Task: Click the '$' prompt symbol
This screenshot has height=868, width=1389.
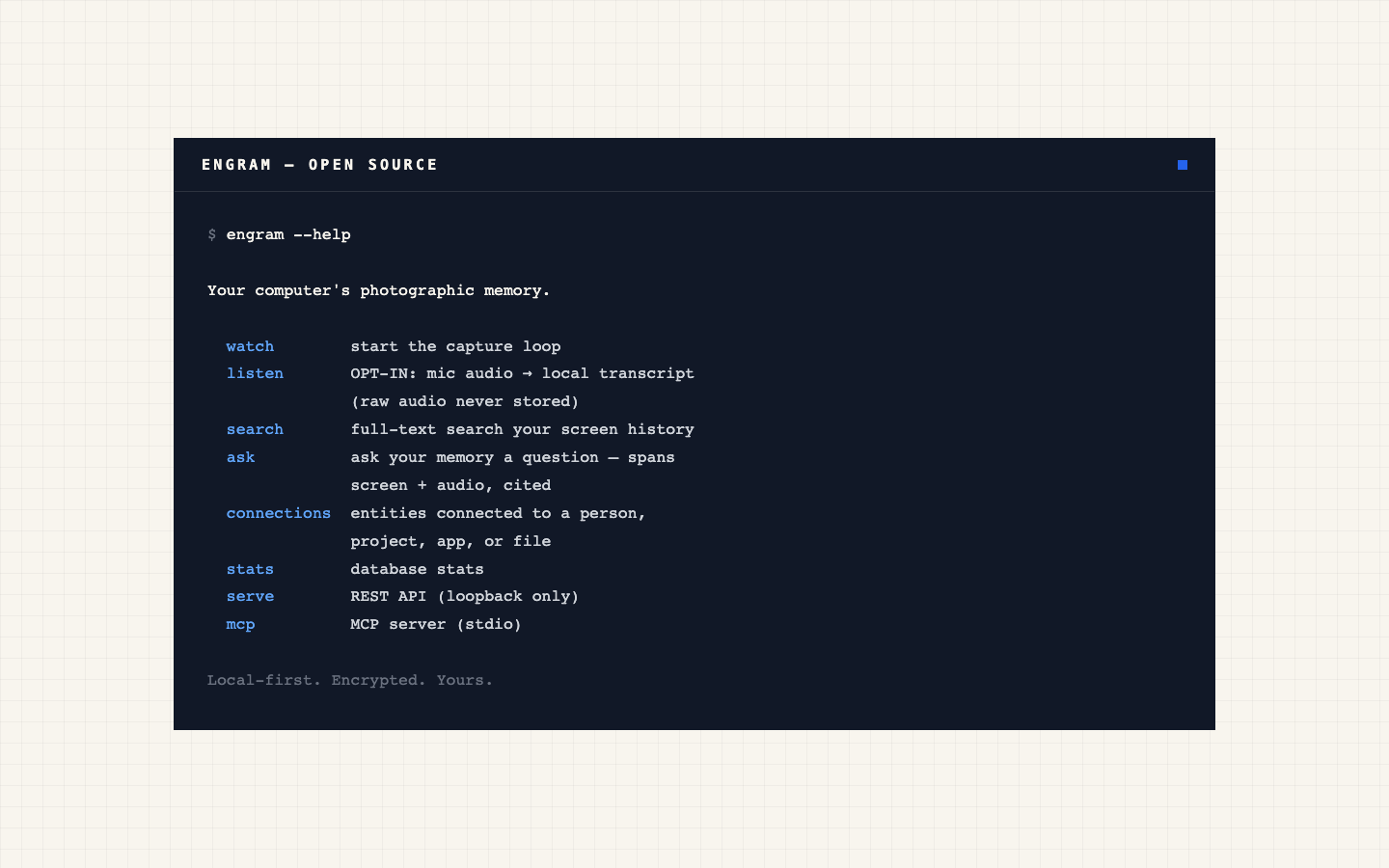Action: point(212,234)
